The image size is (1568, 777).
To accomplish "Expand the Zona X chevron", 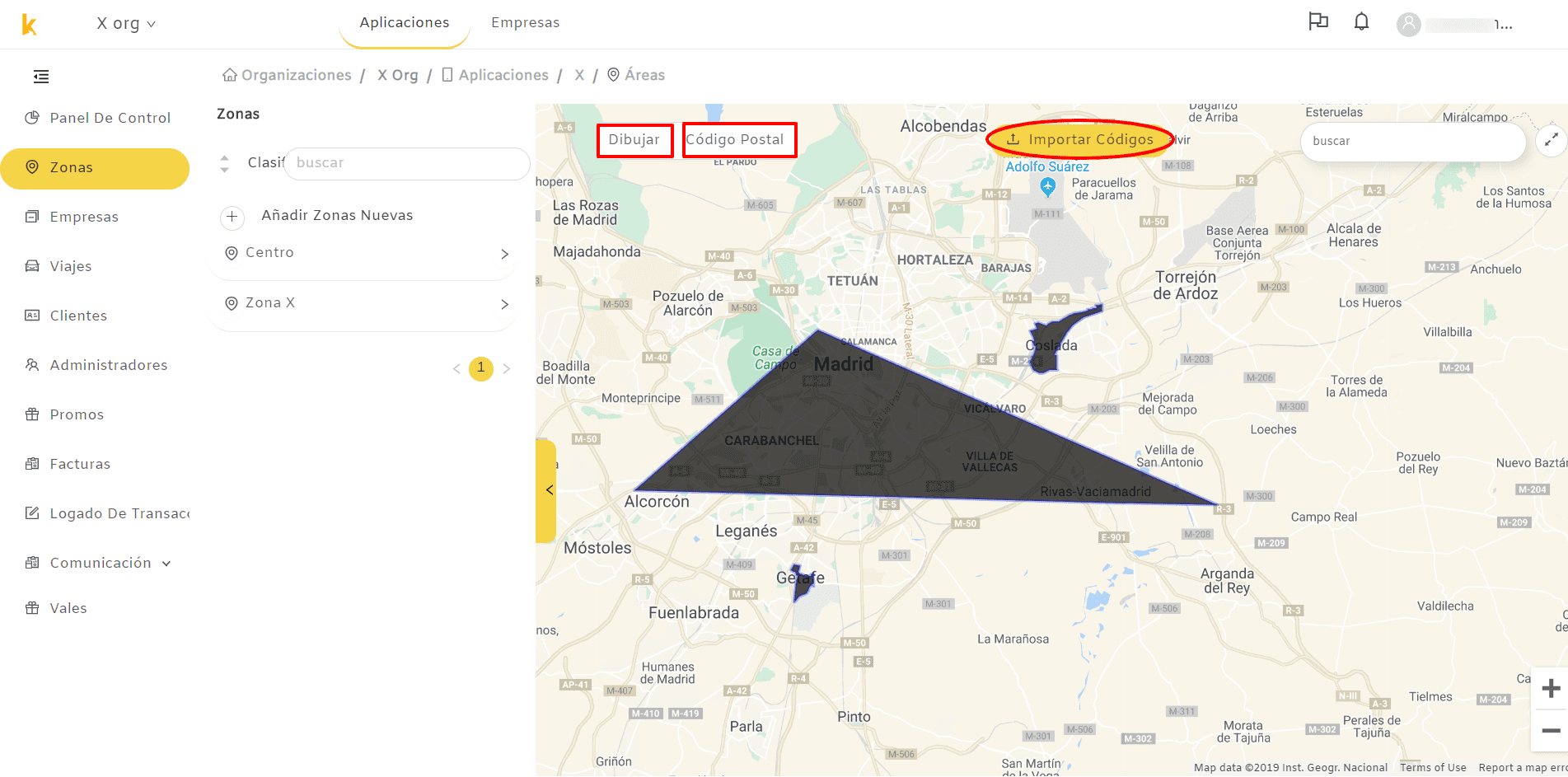I will coord(505,304).
